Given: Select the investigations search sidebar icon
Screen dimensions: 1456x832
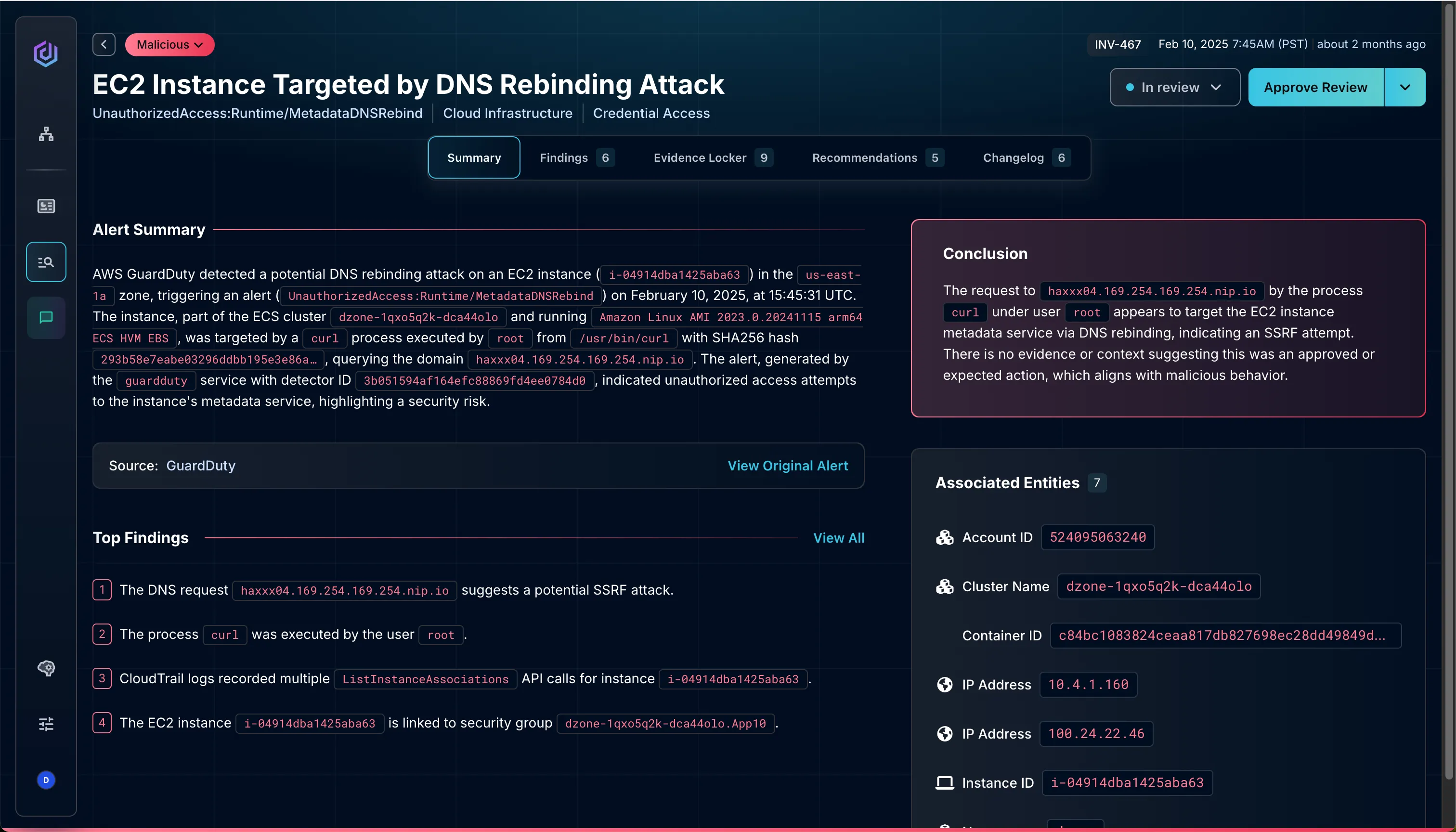Looking at the screenshot, I should pos(46,262).
